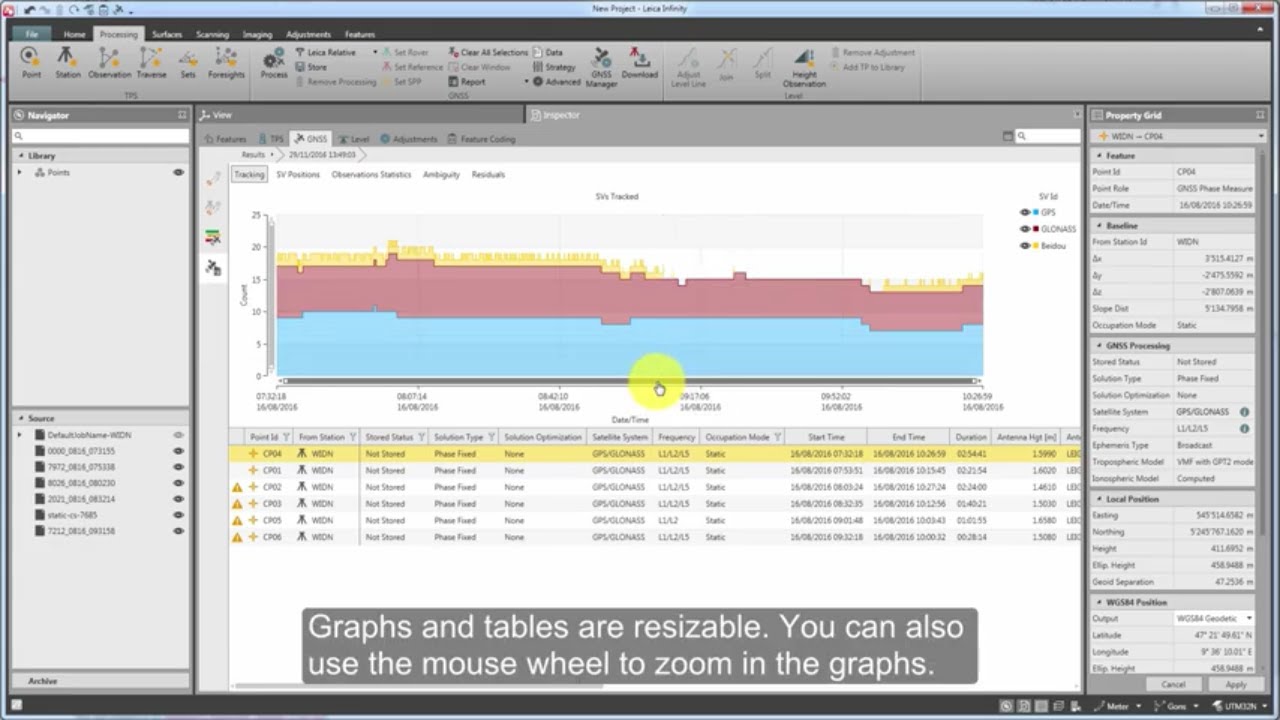The image size is (1280, 720).
Task: Expand the Points node in Library
Action: coord(19,173)
